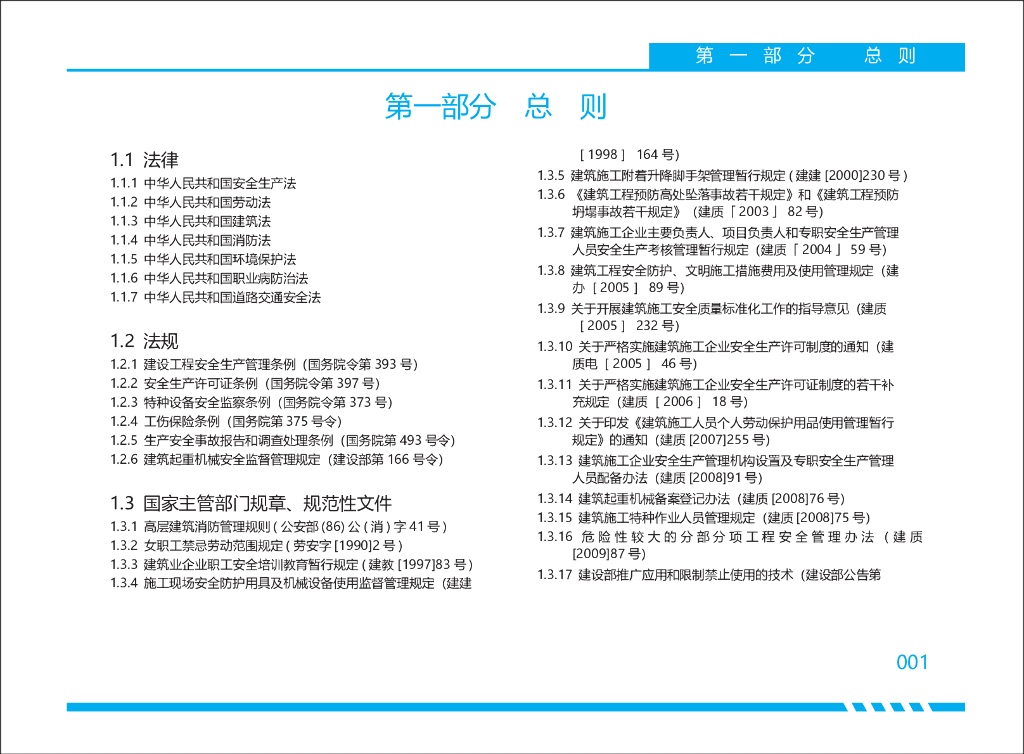Select entry 1.3.2 女职工禁忌劳动范围规定
1024x754 pixels.
coord(256,546)
